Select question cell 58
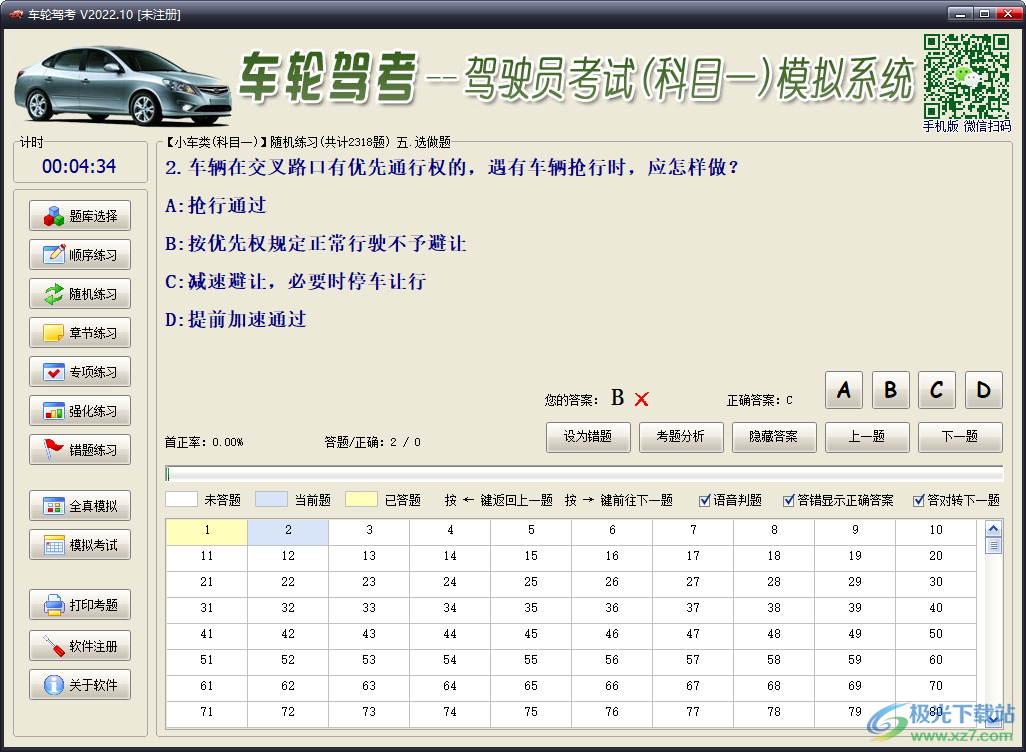 tap(774, 660)
